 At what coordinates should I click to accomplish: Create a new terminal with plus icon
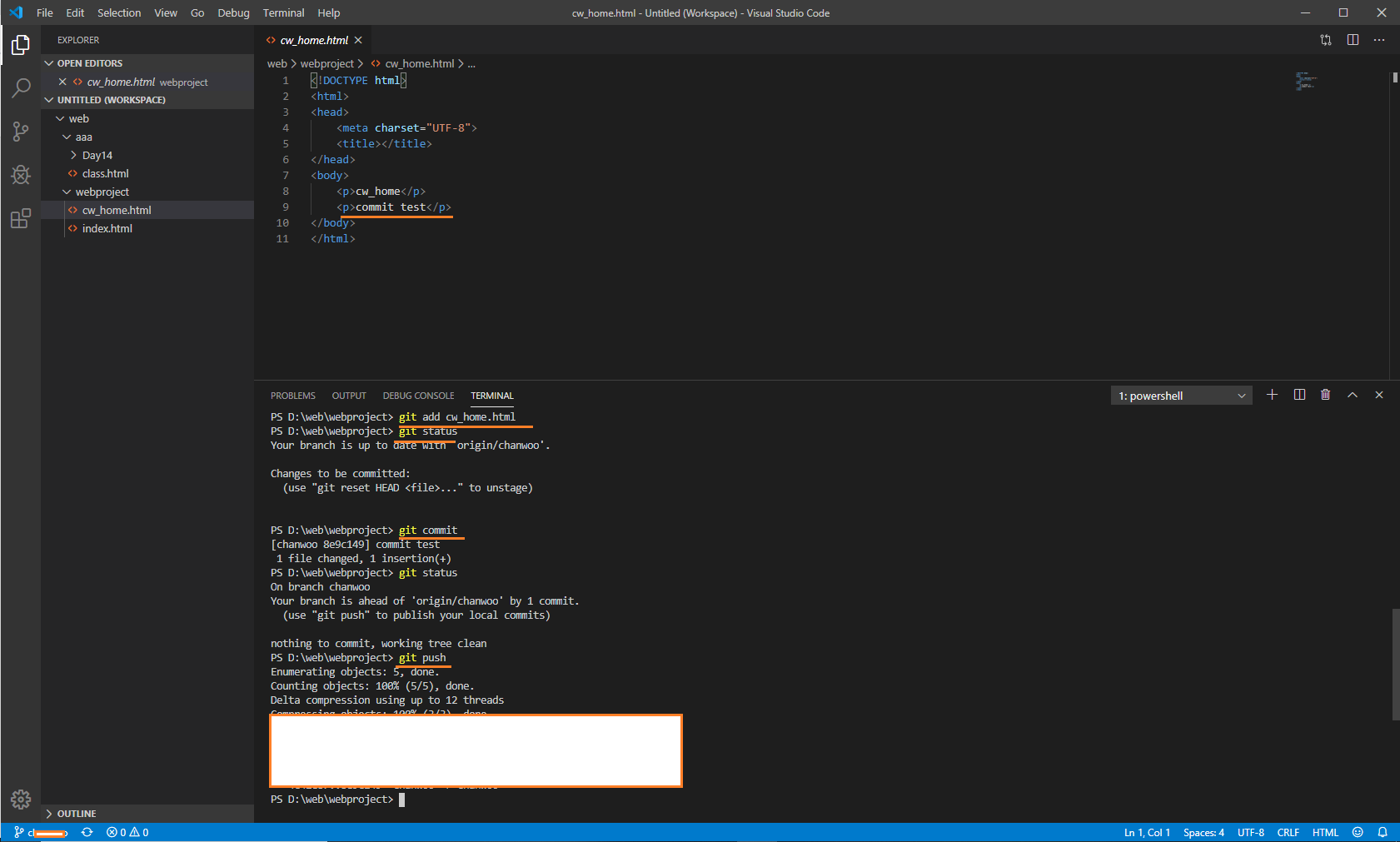[x=1272, y=395]
